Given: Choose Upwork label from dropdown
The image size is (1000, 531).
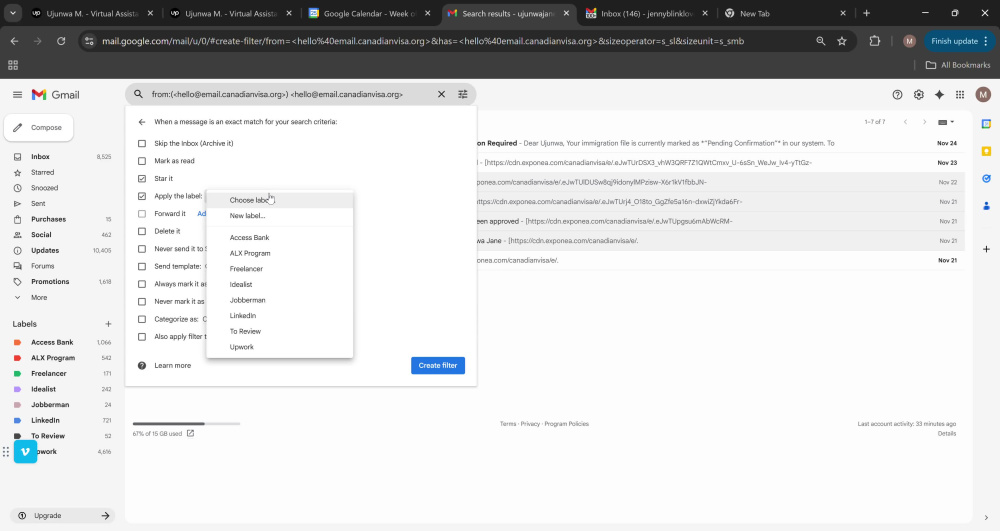Looking at the screenshot, I should 279,347.
